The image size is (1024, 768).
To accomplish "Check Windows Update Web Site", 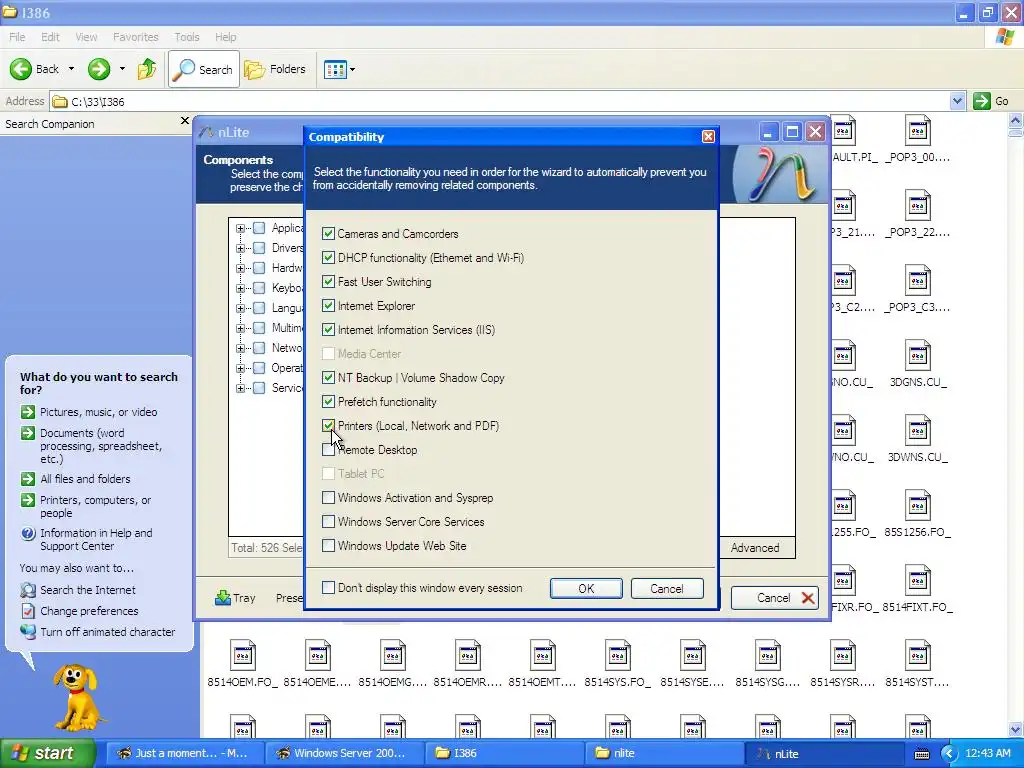I will point(328,545).
